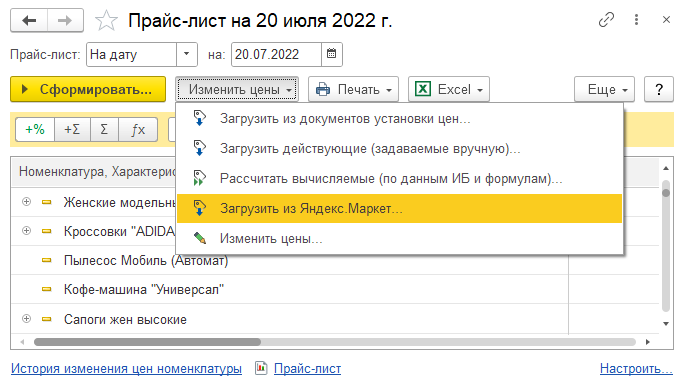The height and width of the screenshot is (384, 688).
Task: Expand the Кроссовки "ADIDAS" row
Action: (26, 231)
